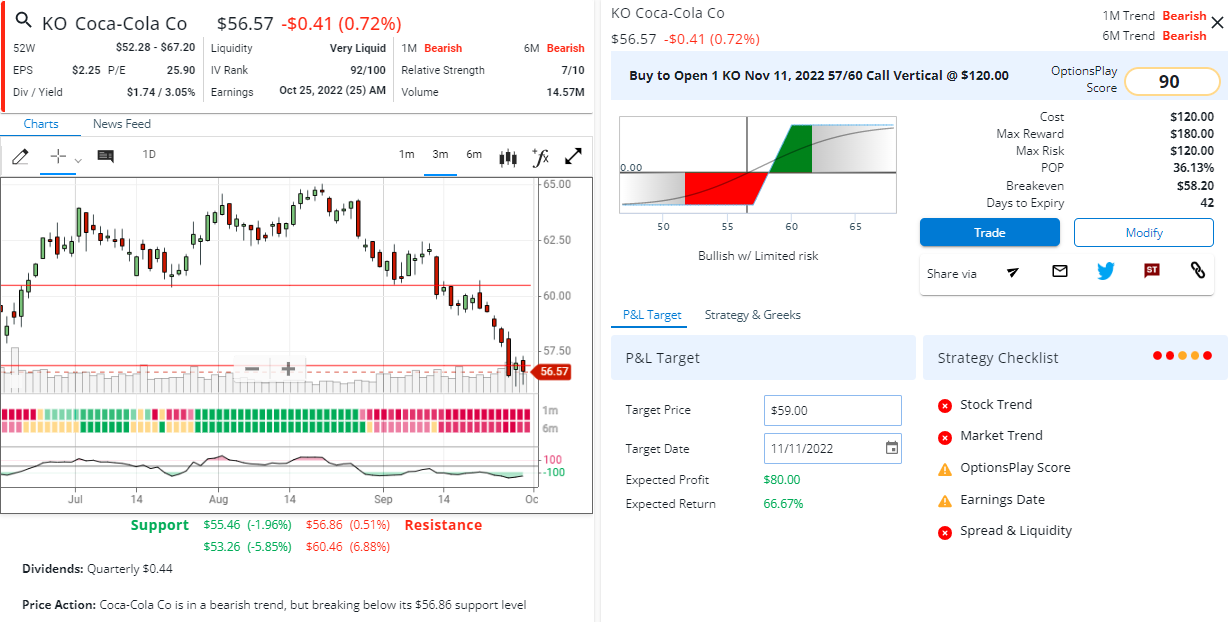
Task: Click resistance level $60.46 (6.88%)
Action: 348,546
